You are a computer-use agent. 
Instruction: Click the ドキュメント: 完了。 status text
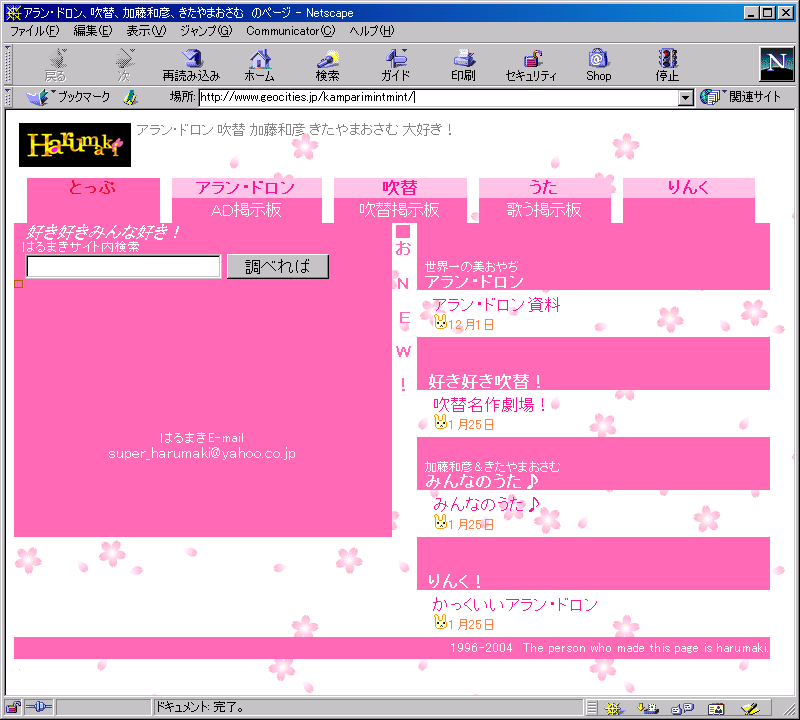(199, 707)
